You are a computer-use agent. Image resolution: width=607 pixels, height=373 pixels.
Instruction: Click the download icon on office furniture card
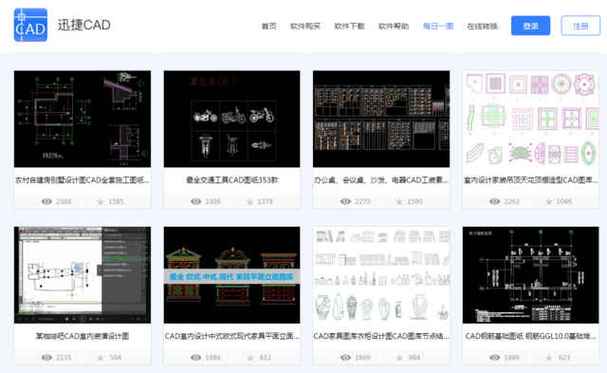pos(400,201)
